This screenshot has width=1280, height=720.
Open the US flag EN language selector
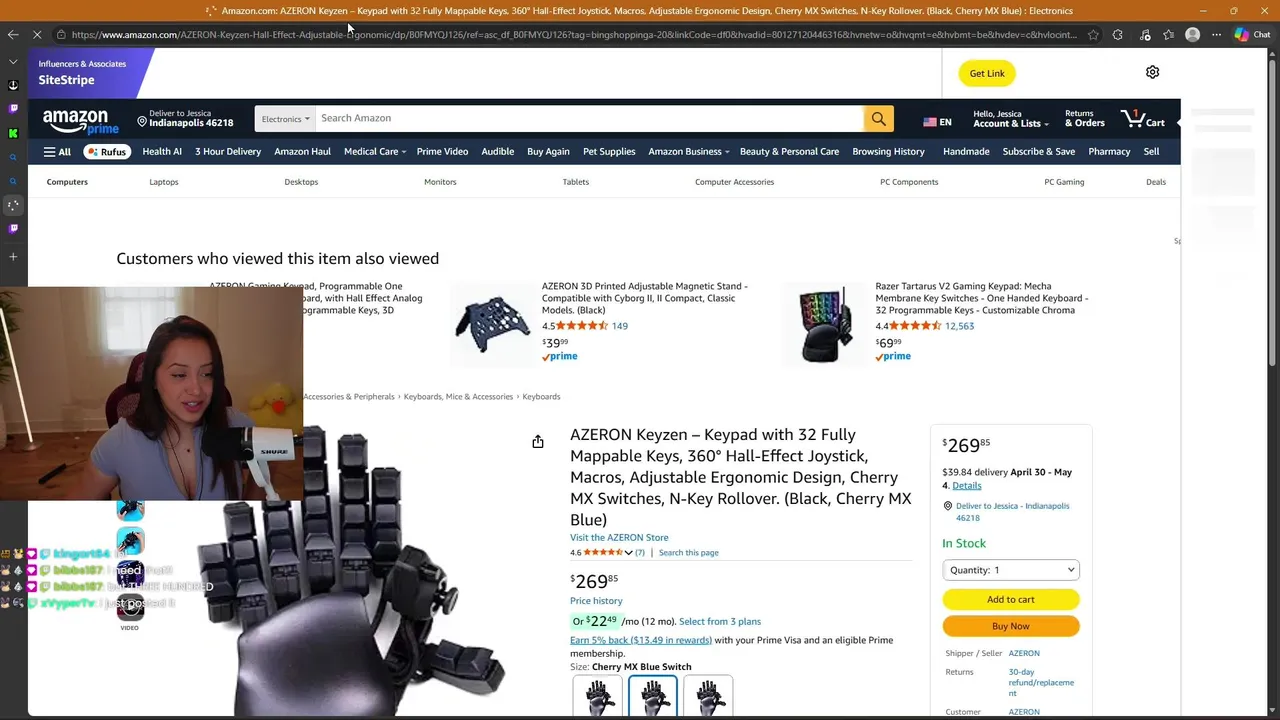point(937,122)
